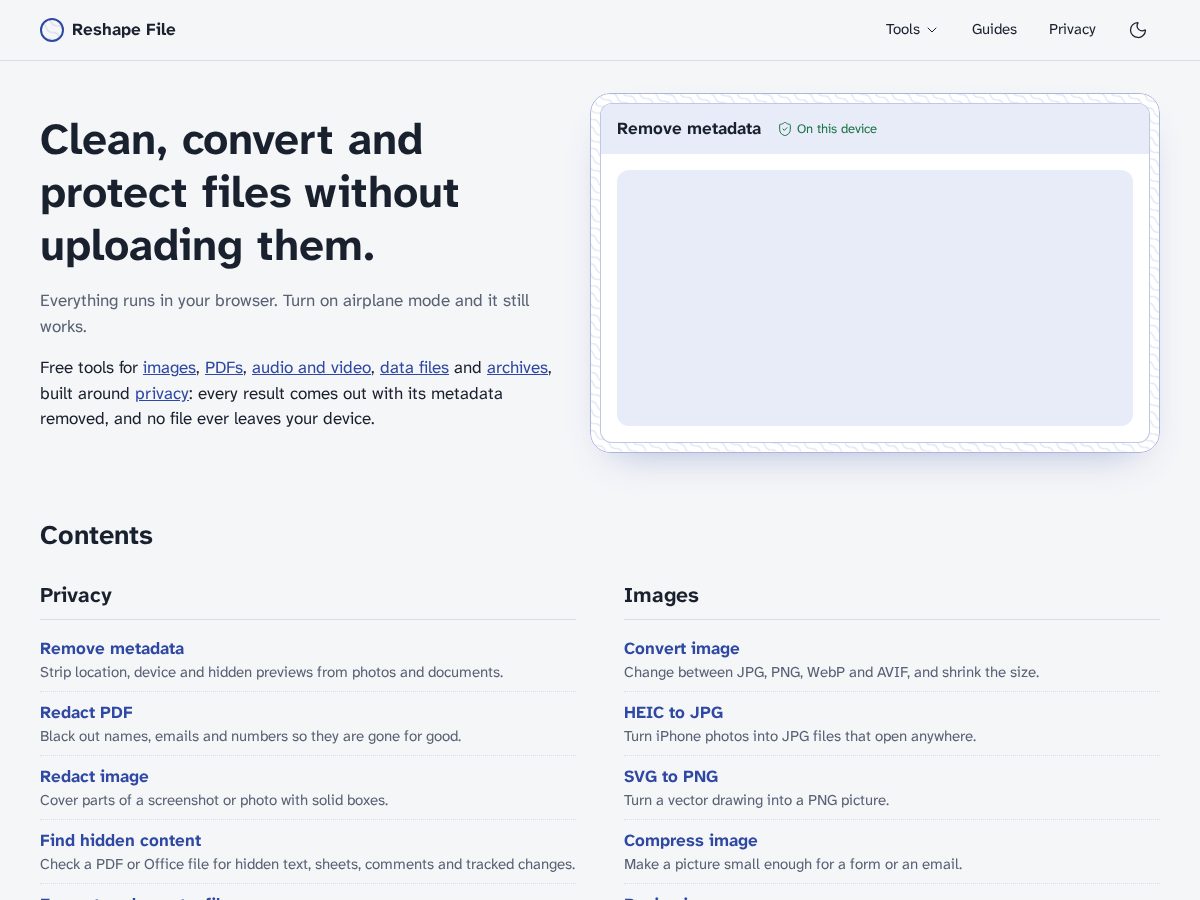
Task: Click the Privacy section heading in Contents
Action: [x=76, y=595]
